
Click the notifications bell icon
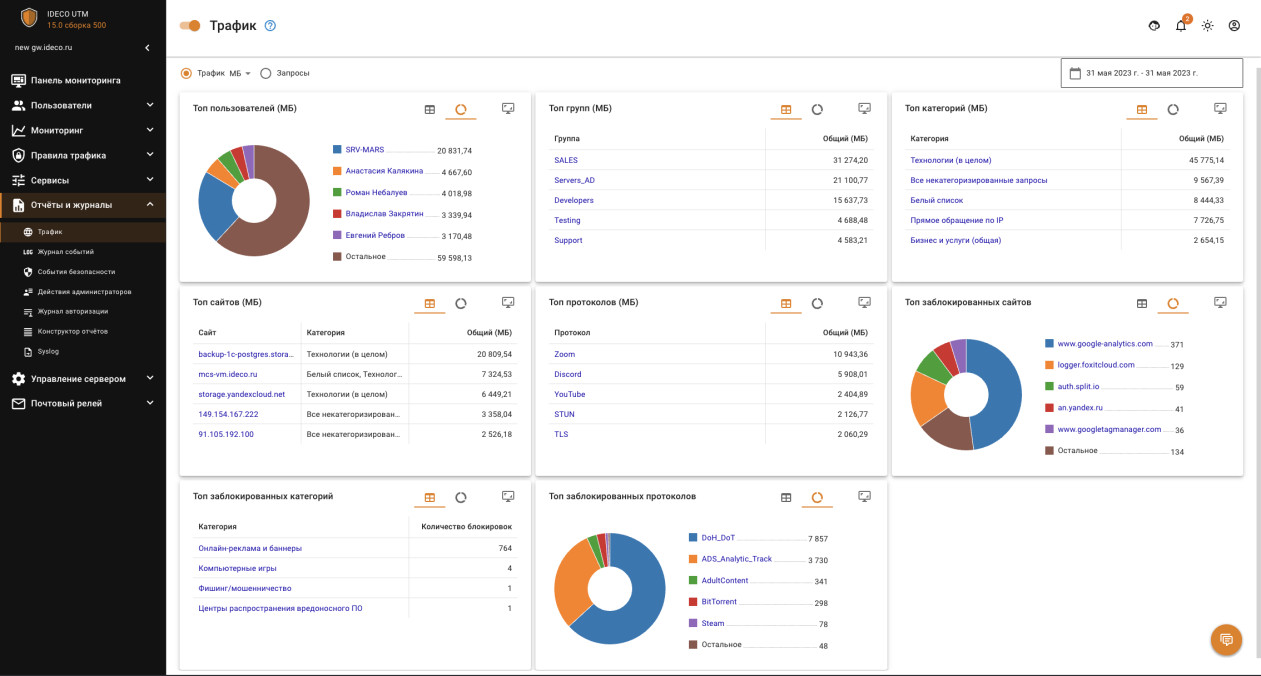1181,26
